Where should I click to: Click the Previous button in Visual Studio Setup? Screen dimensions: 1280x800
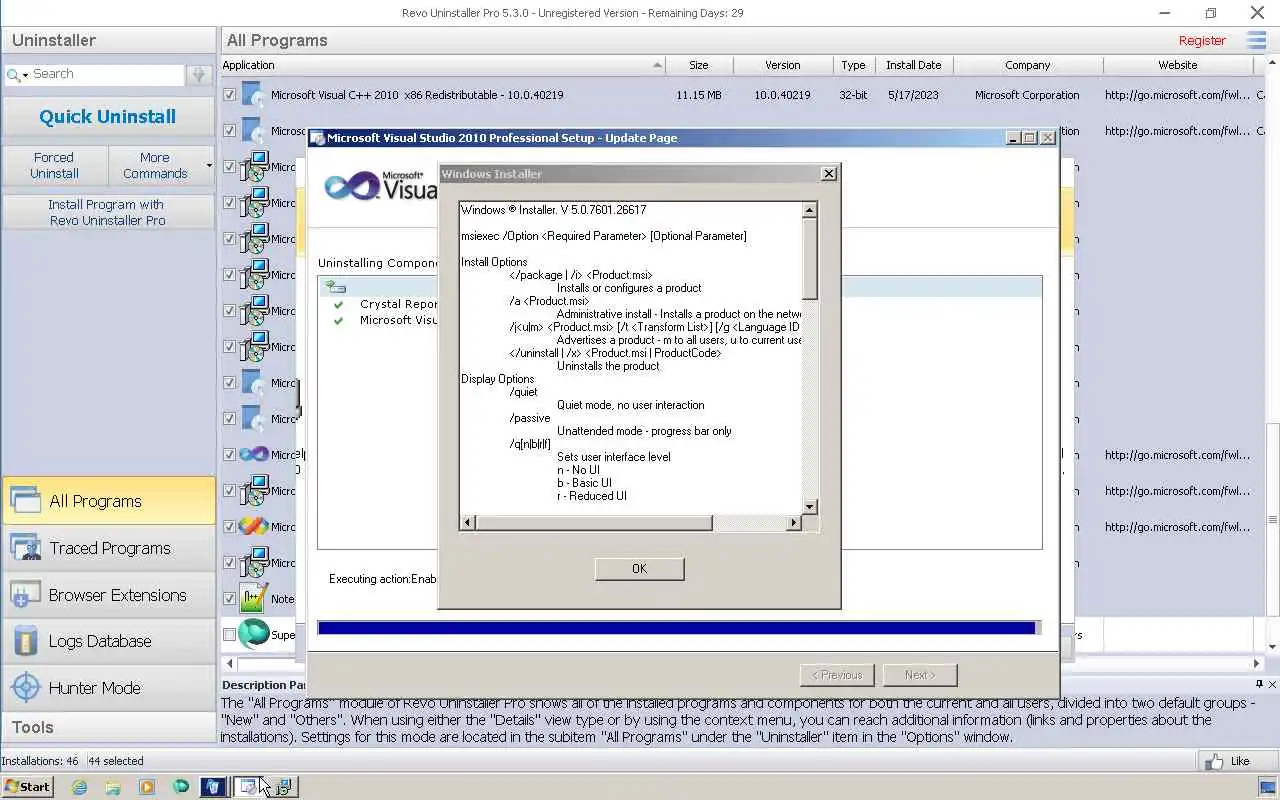[x=837, y=675]
